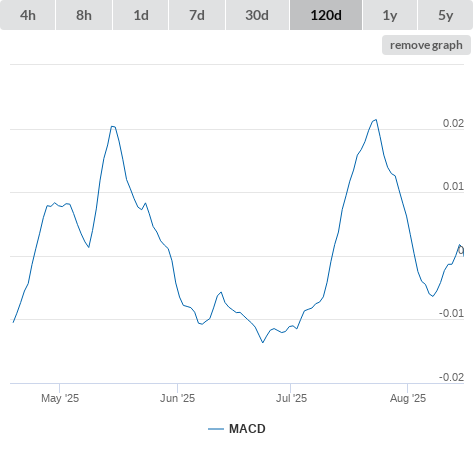Screen dimensions: 474x455
Task: Select the 4h time range tab
Action: click(x=28, y=15)
